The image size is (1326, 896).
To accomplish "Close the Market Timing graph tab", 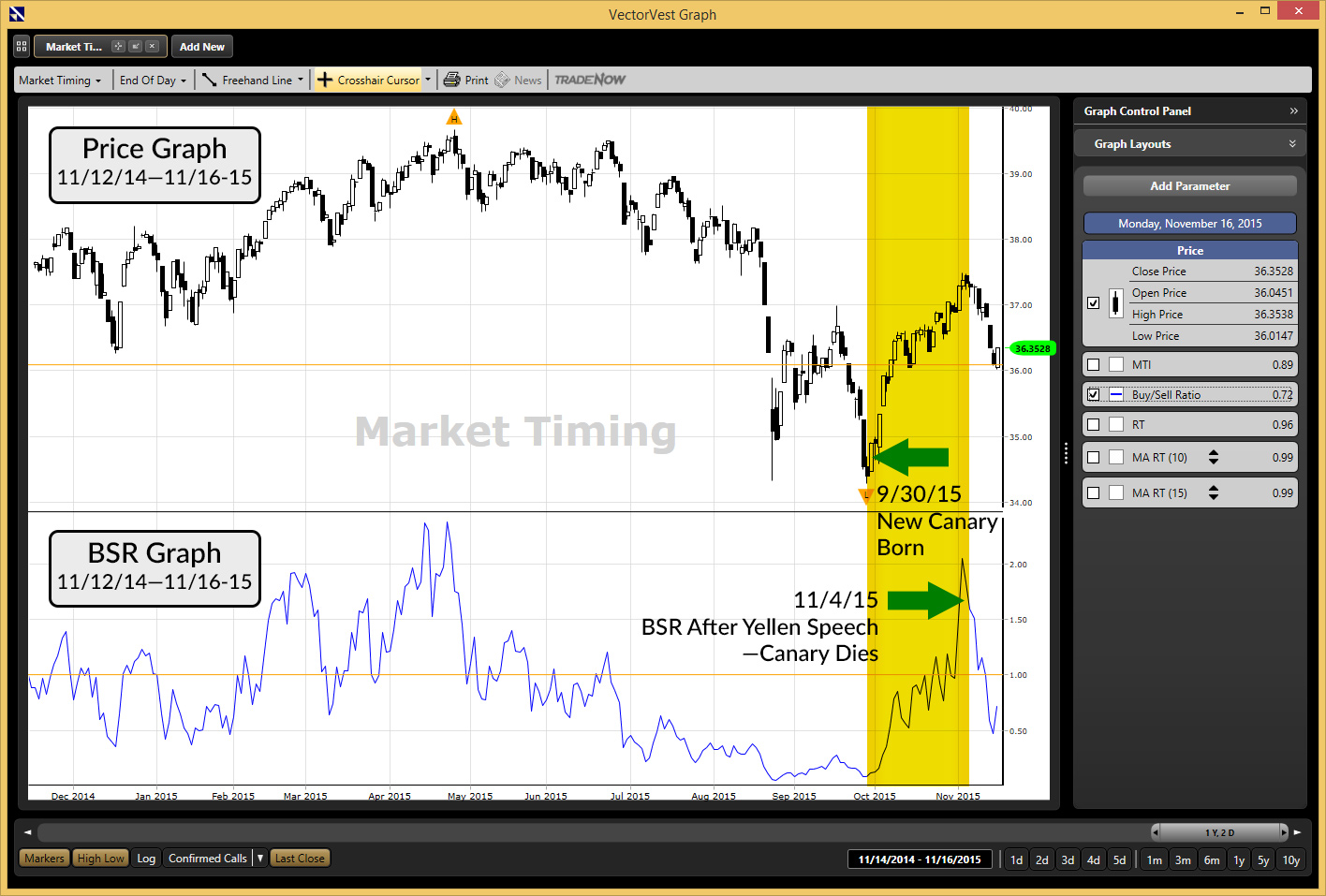I will click(x=153, y=47).
